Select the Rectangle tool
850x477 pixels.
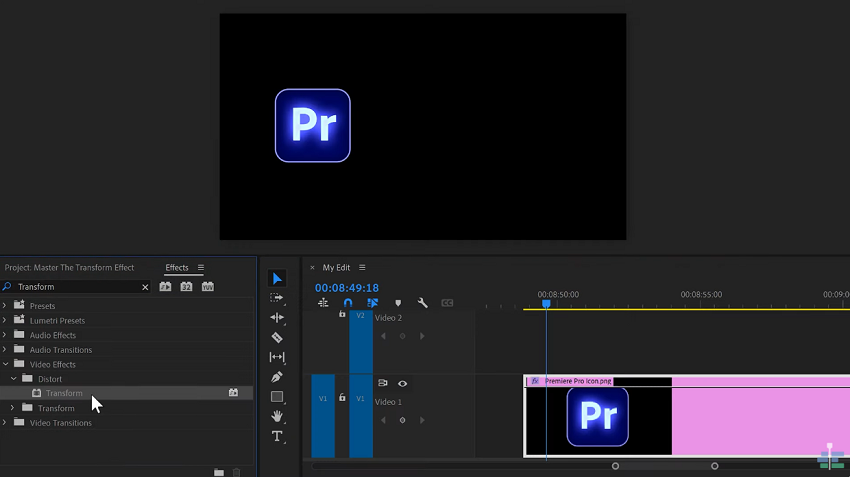[x=276, y=397]
